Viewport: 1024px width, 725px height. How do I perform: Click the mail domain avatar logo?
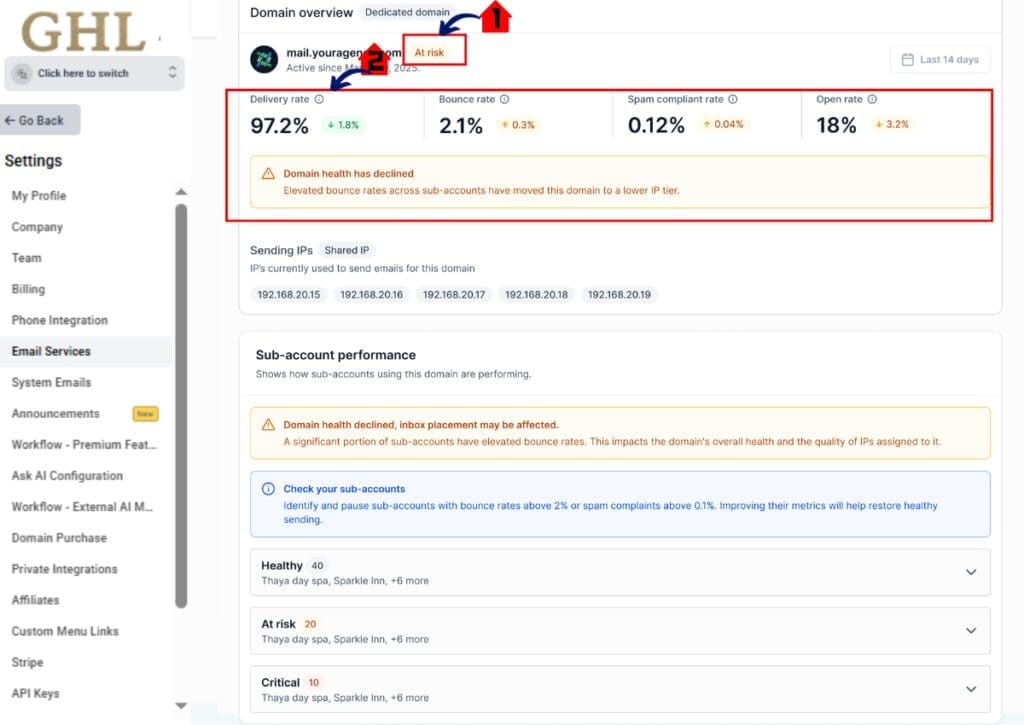[x=264, y=59]
